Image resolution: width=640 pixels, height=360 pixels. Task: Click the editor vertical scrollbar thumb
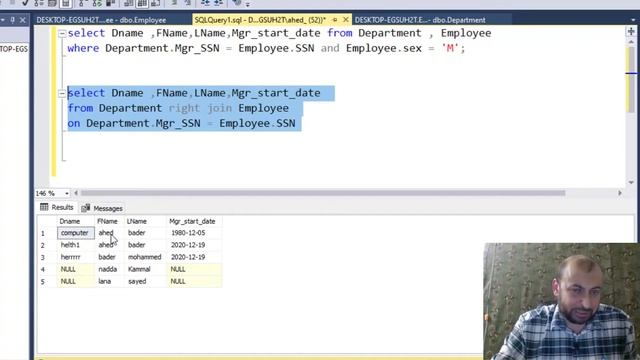click(x=631, y=80)
